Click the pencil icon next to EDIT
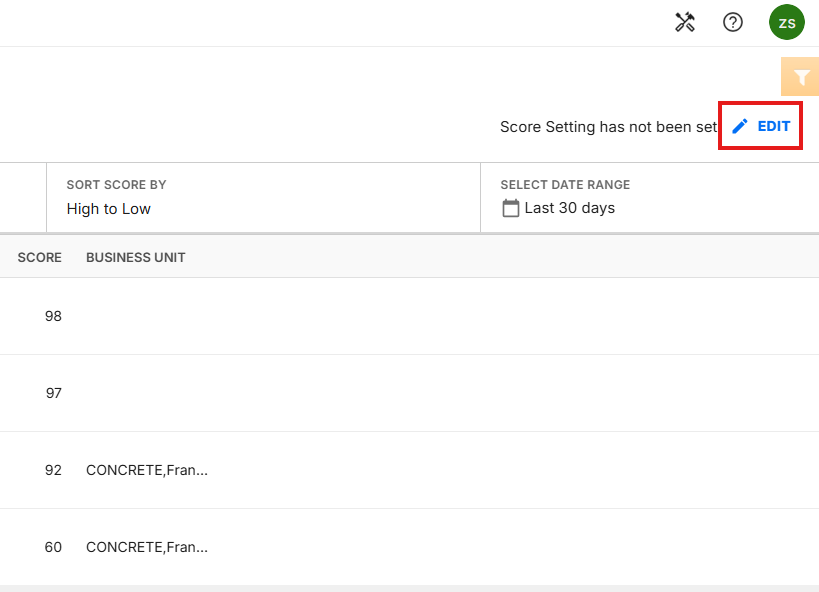Viewport: 819px width, 592px height. coord(738,126)
